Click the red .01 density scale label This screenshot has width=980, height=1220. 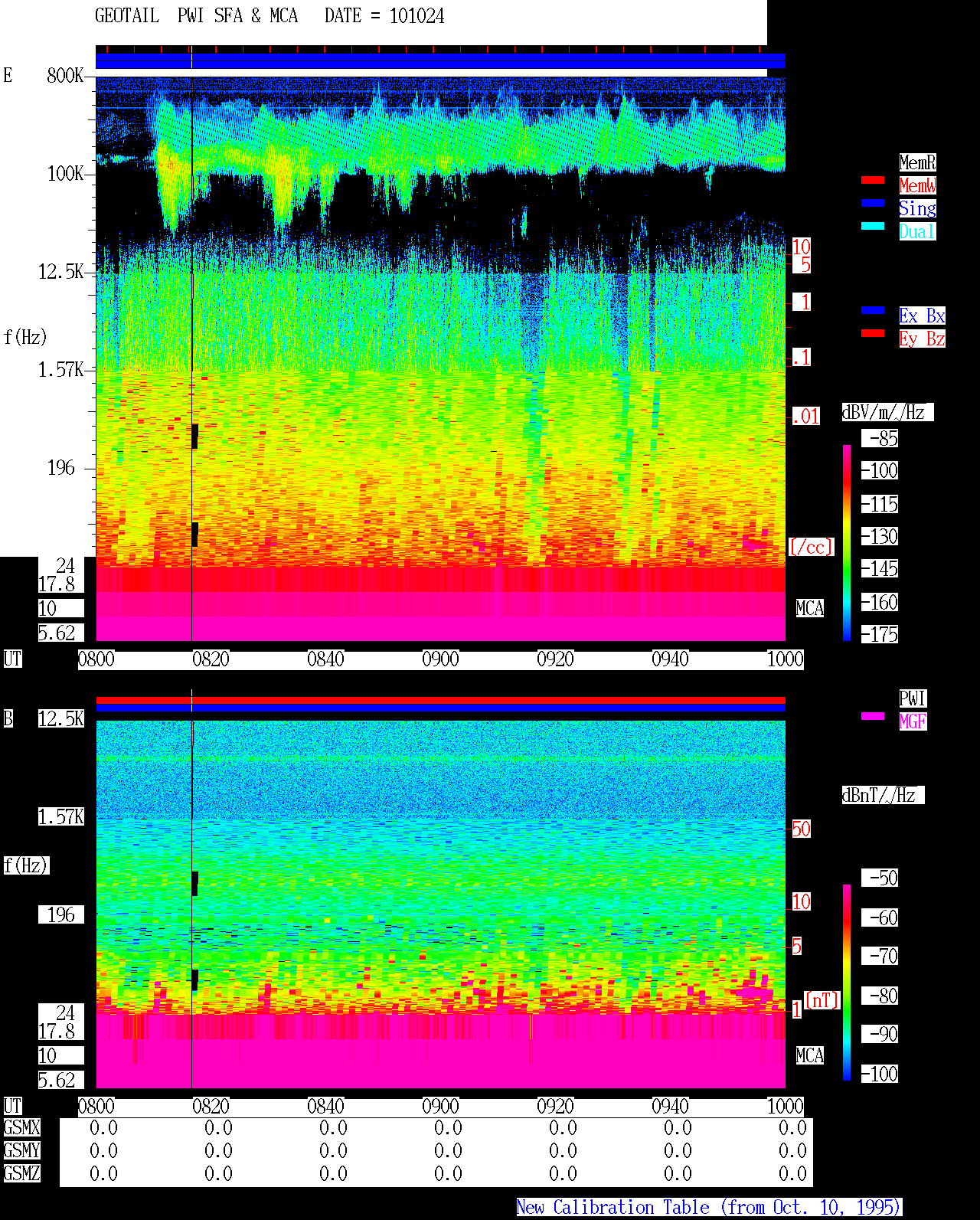click(x=805, y=417)
